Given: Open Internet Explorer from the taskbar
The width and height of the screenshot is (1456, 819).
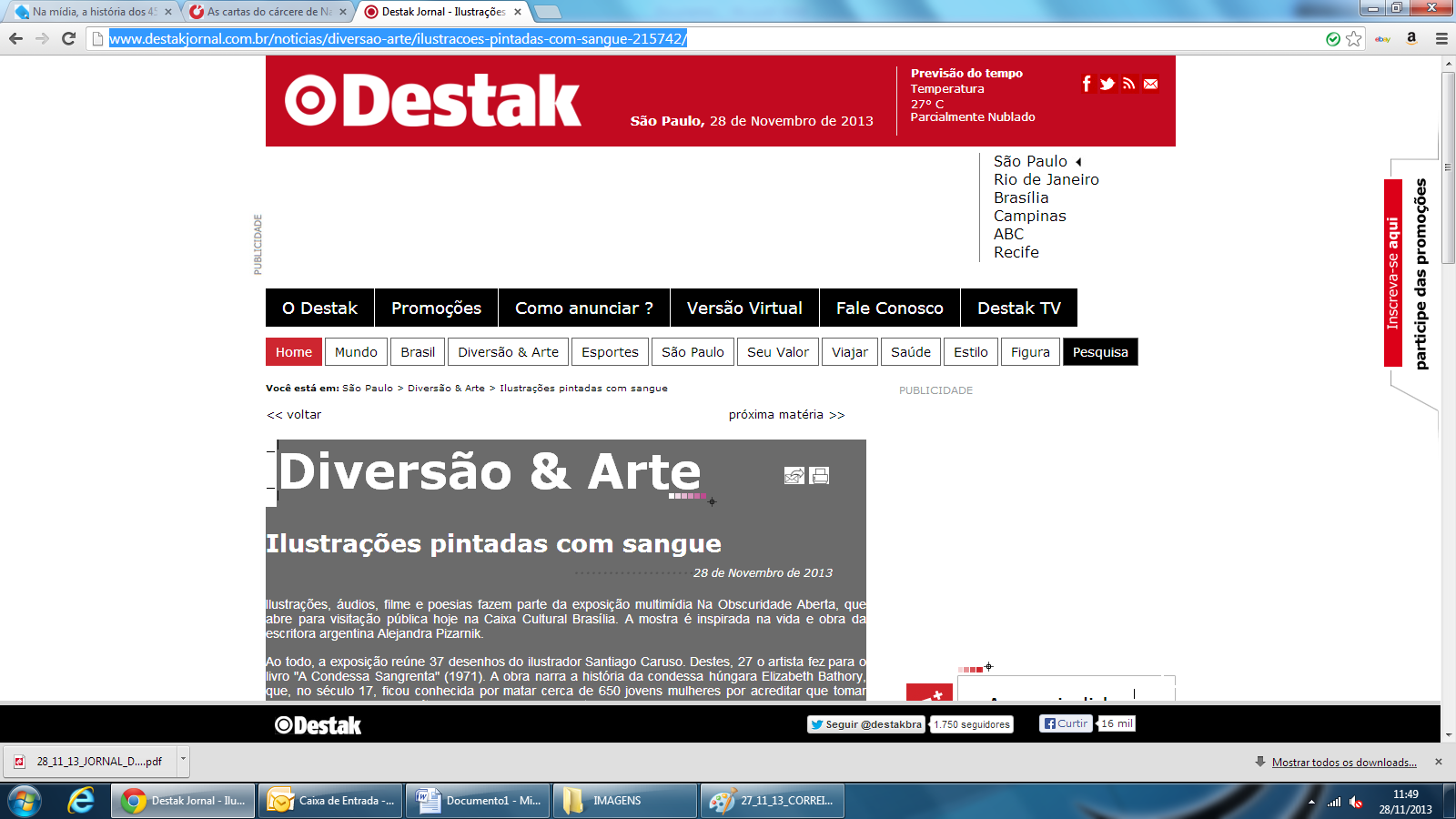Looking at the screenshot, I should 81,801.
